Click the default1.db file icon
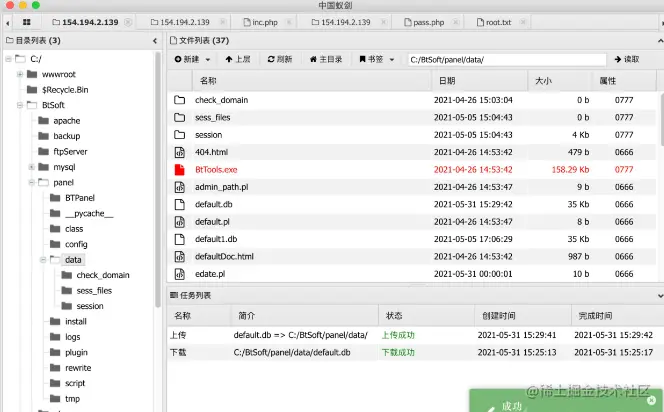664x412 pixels. [180, 239]
